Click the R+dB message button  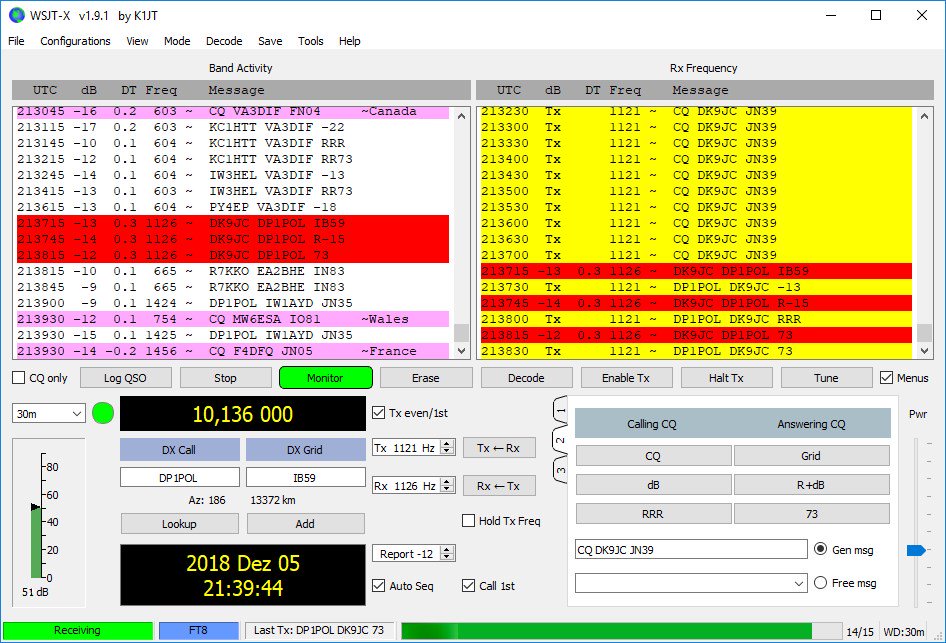tap(811, 485)
